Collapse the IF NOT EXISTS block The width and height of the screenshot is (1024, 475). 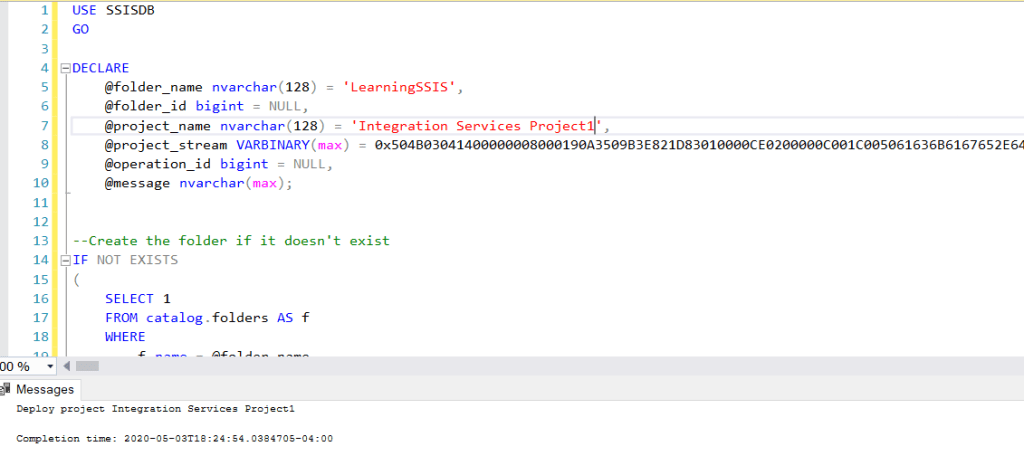[x=66, y=260]
